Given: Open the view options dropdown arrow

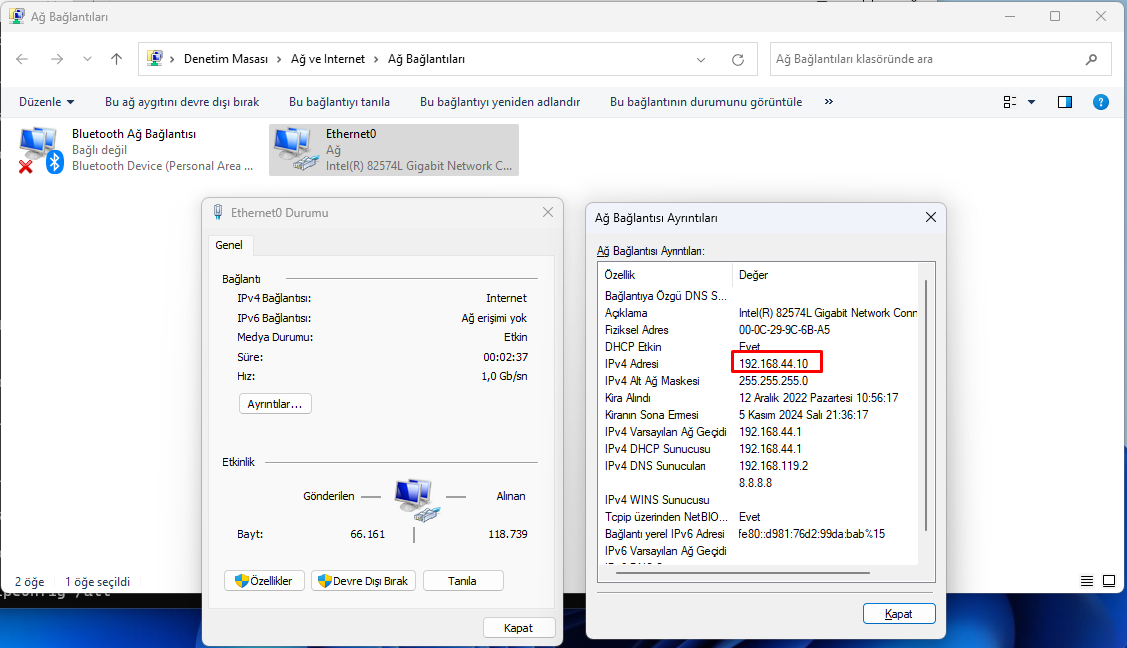Looking at the screenshot, I should point(1031,102).
